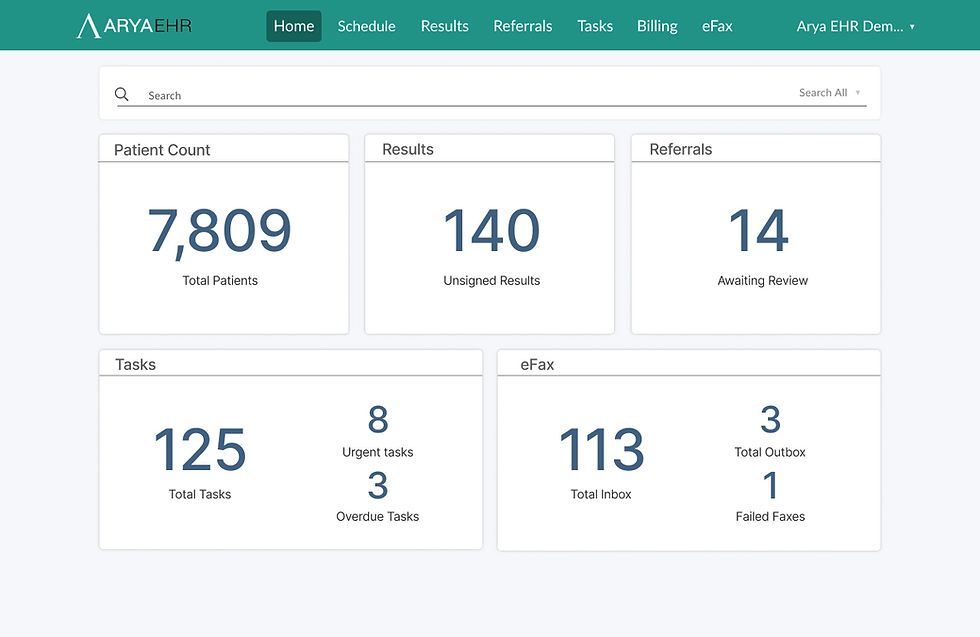Click the 14 awaiting review count
The image size is (980, 637).
[x=758, y=231]
